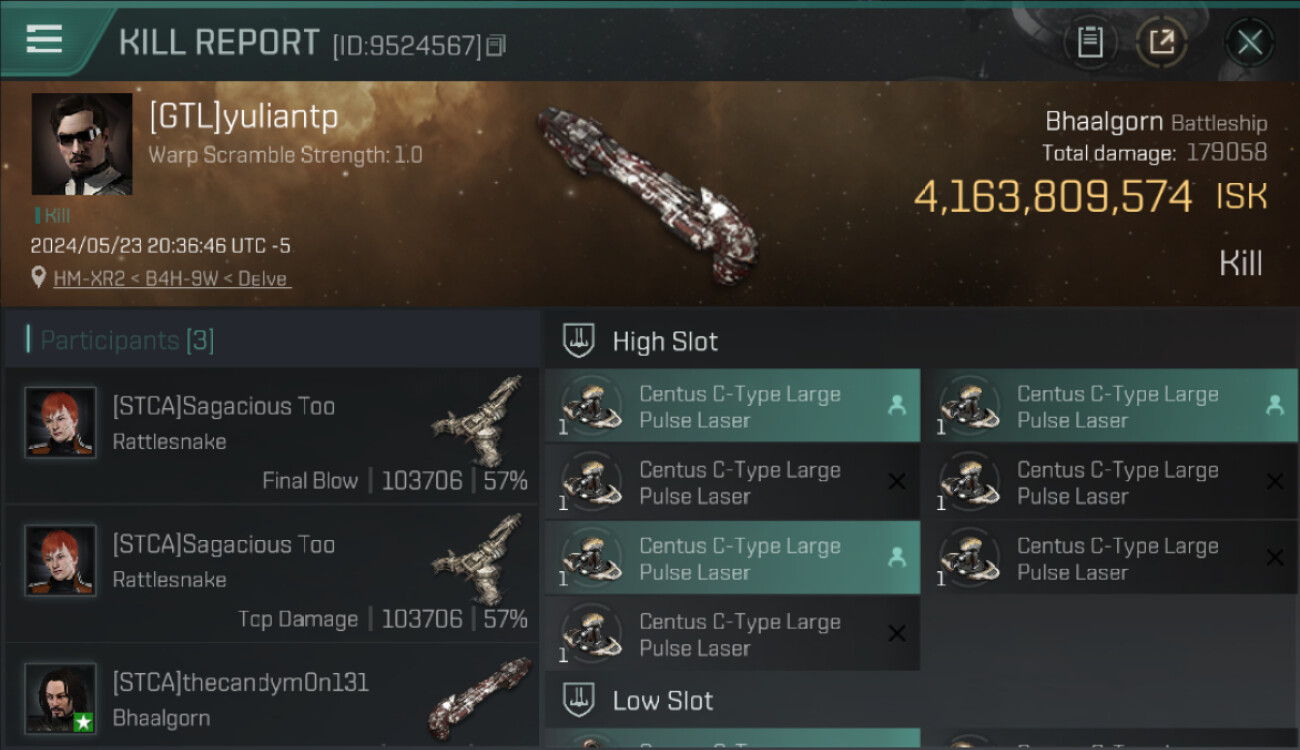Select the Participants tab header

point(127,341)
